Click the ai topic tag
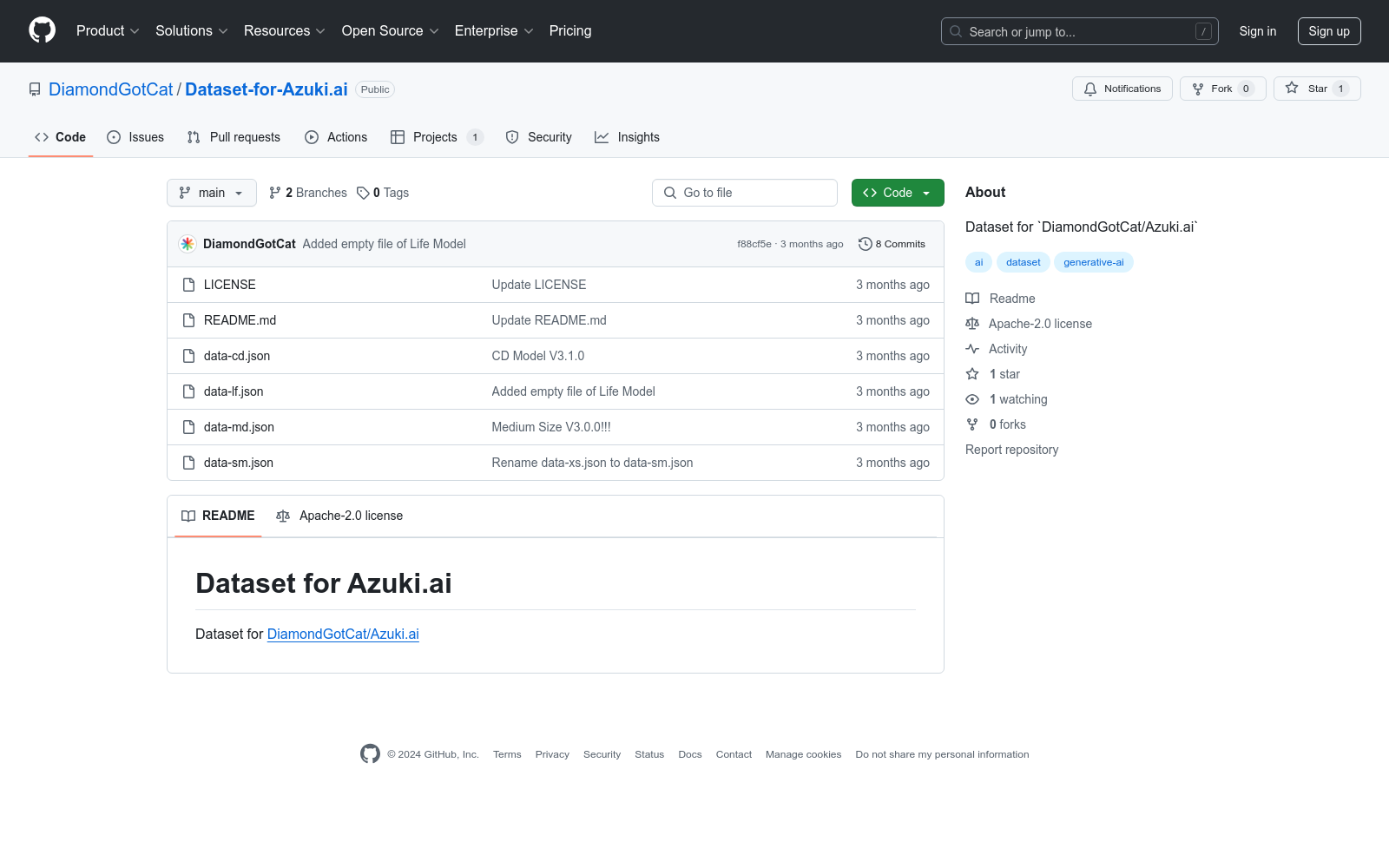This screenshot has height=868, width=1389. click(x=978, y=262)
